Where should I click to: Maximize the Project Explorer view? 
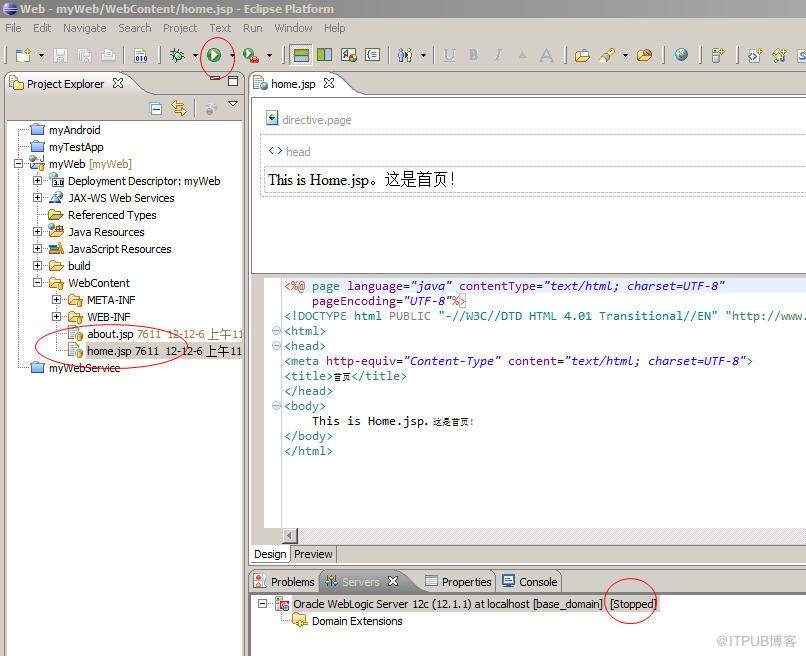coord(233,81)
